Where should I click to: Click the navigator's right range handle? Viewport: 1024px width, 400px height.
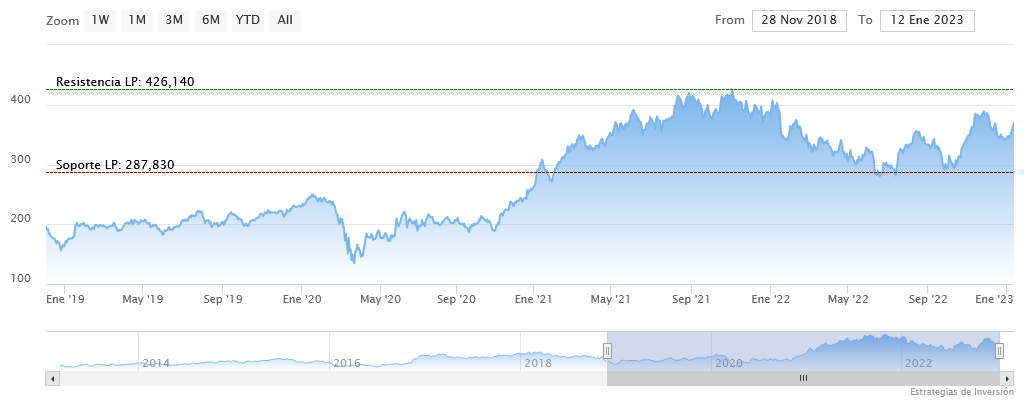click(x=998, y=350)
